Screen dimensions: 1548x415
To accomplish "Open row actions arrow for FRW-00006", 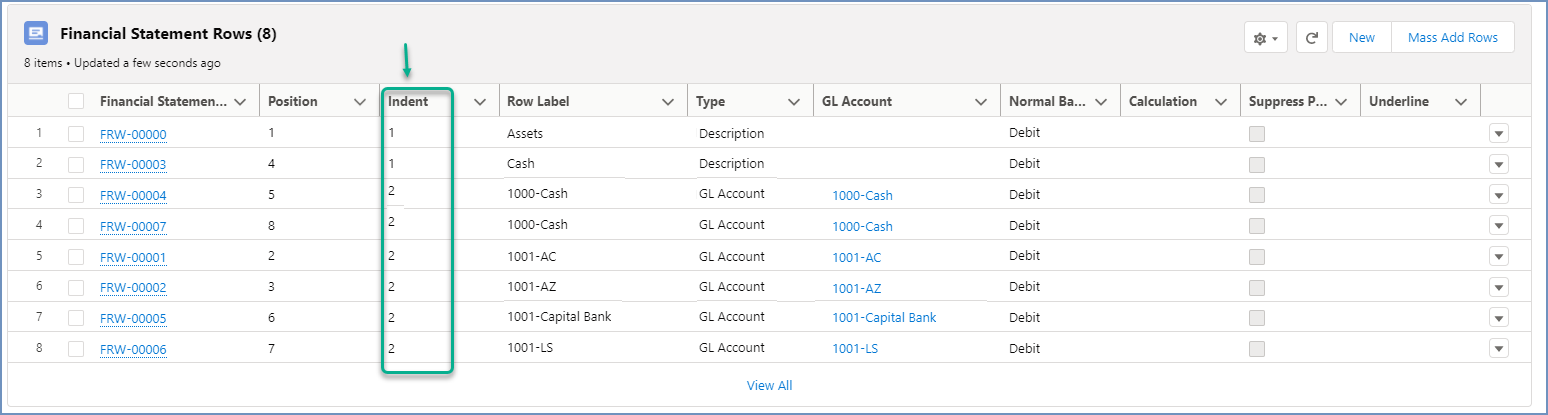I will pos(1498,348).
